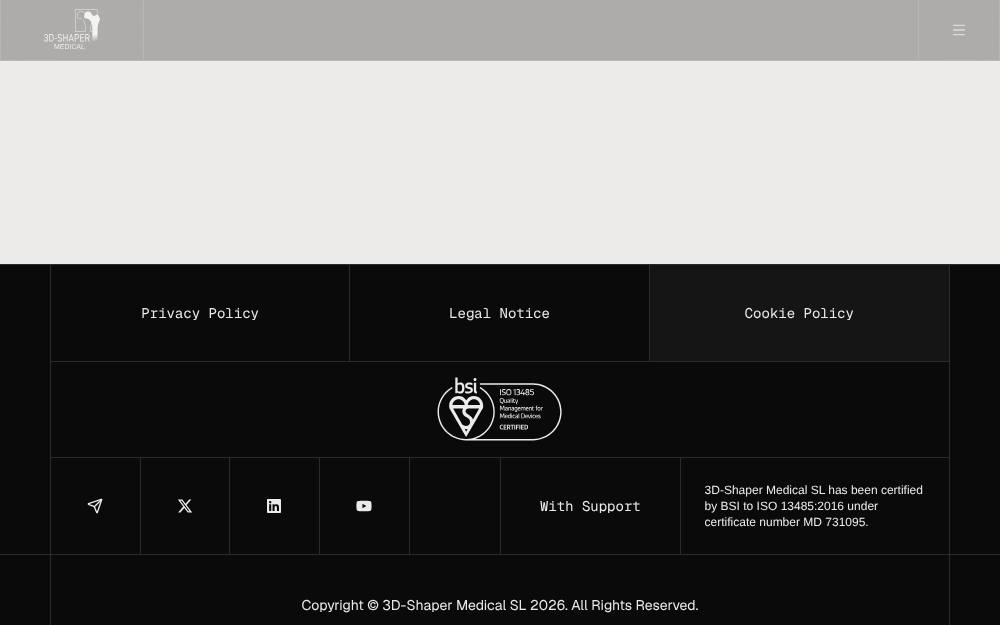Click the 3D-Shaper Medical logo
The height and width of the screenshot is (625, 1000).
71,30
